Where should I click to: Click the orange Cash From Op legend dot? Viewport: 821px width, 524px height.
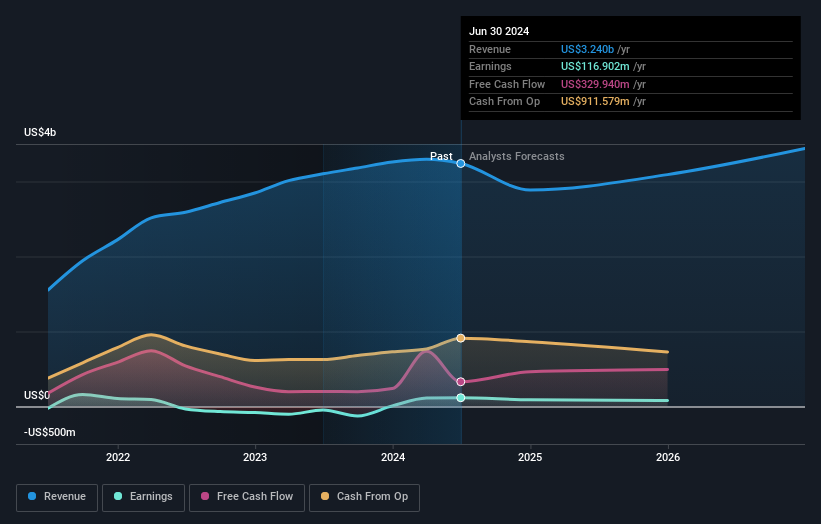325,496
